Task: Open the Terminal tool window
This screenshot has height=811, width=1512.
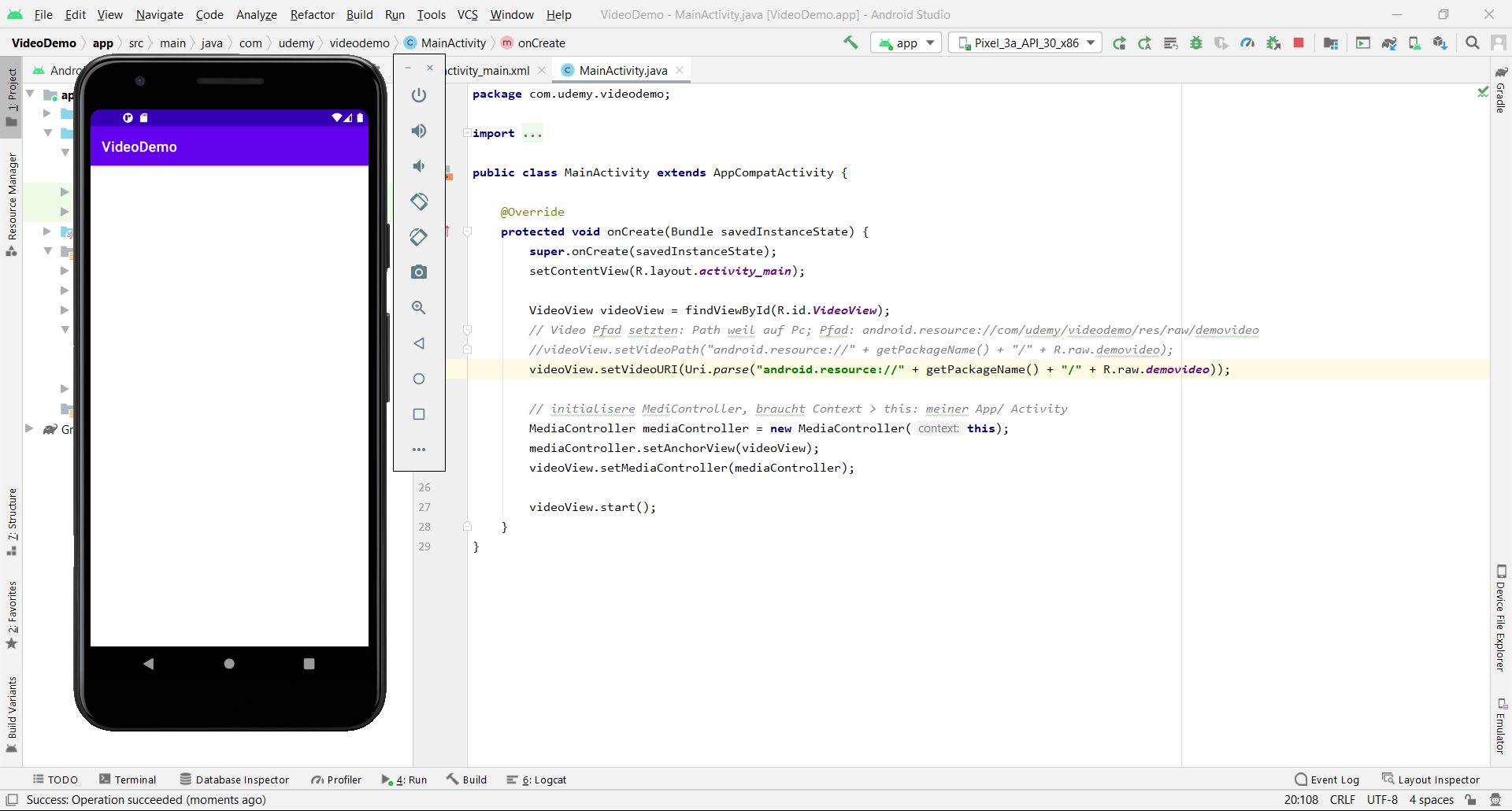Action: [x=128, y=780]
